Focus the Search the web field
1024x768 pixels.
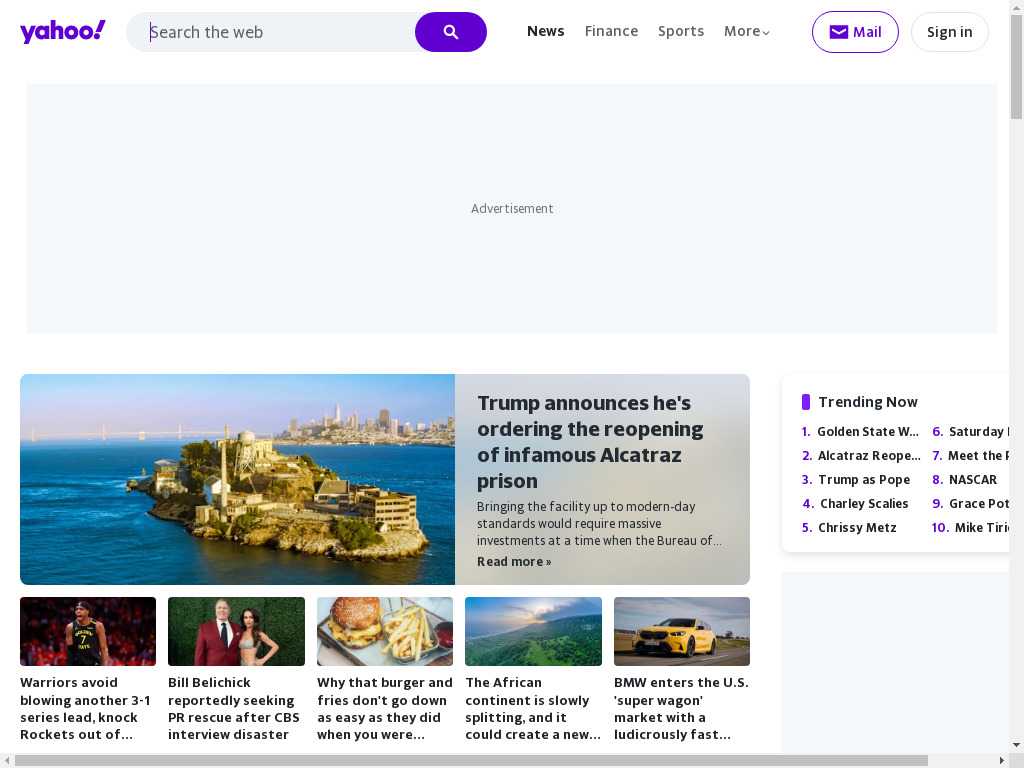271,32
